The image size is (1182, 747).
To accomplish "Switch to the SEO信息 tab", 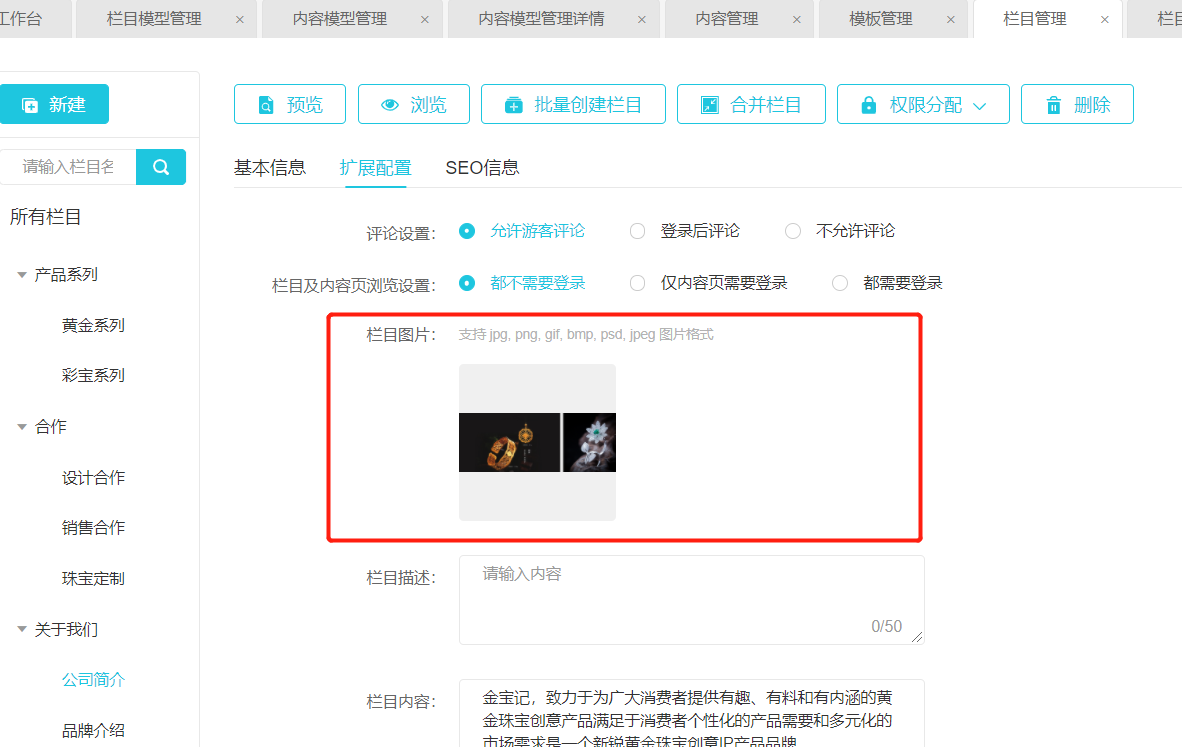I will (482, 167).
